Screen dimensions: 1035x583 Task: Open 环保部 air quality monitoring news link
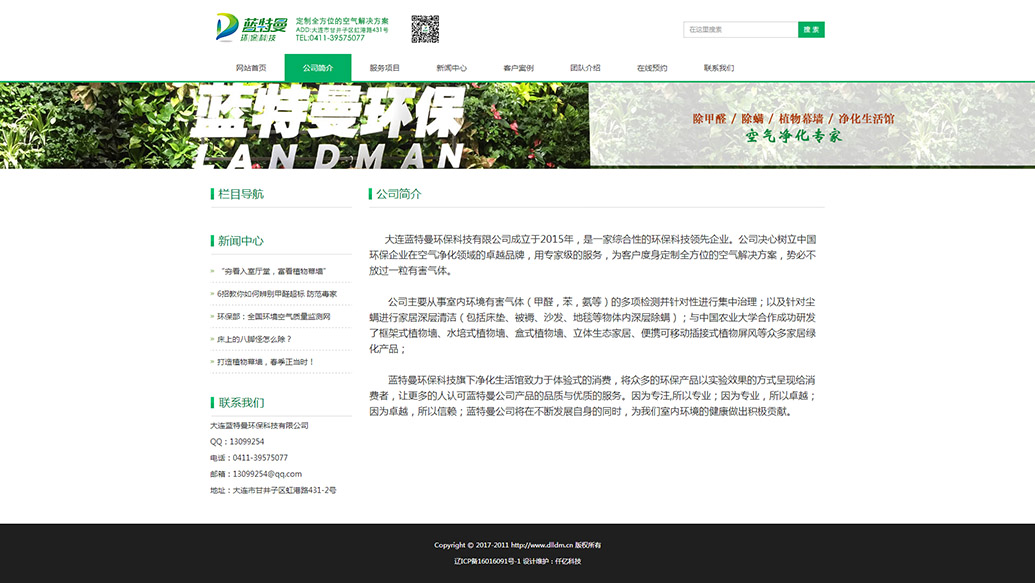(x=273, y=317)
